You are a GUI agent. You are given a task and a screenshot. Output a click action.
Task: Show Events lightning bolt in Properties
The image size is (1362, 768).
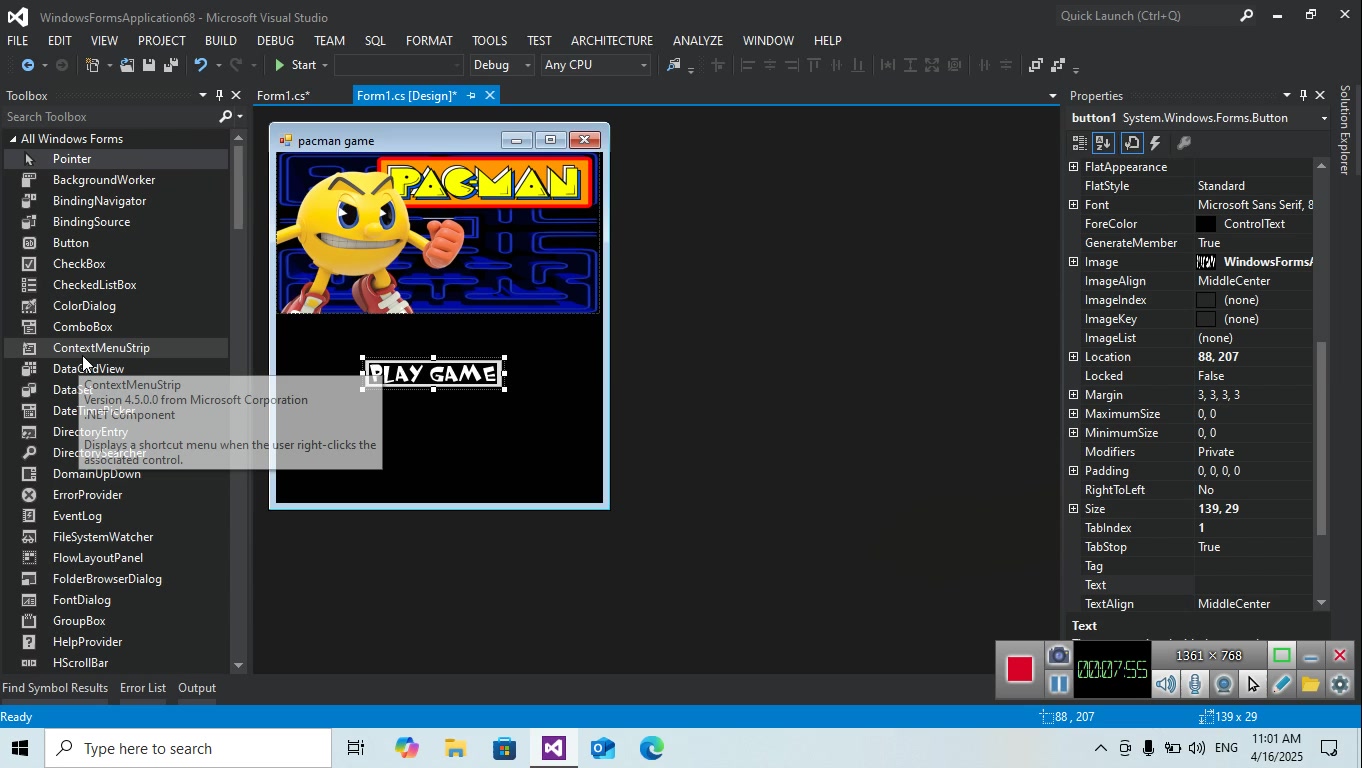point(1156,143)
